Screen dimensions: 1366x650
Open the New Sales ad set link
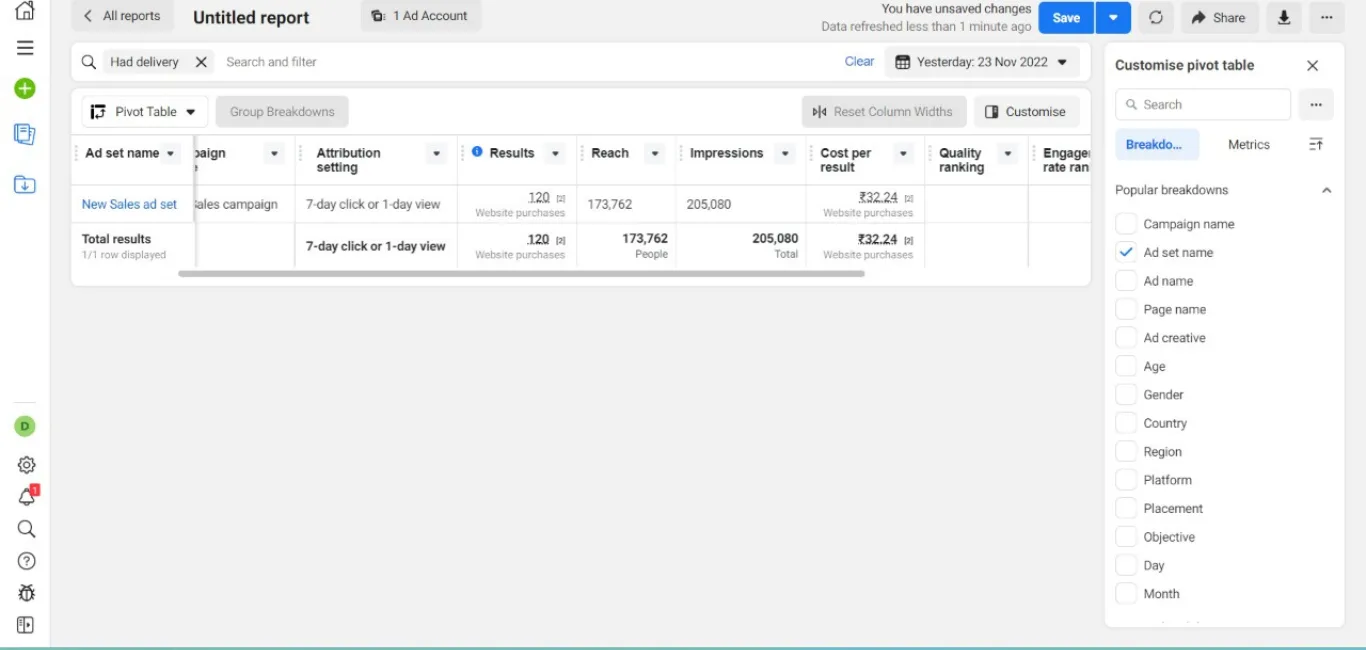click(x=129, y=204)
